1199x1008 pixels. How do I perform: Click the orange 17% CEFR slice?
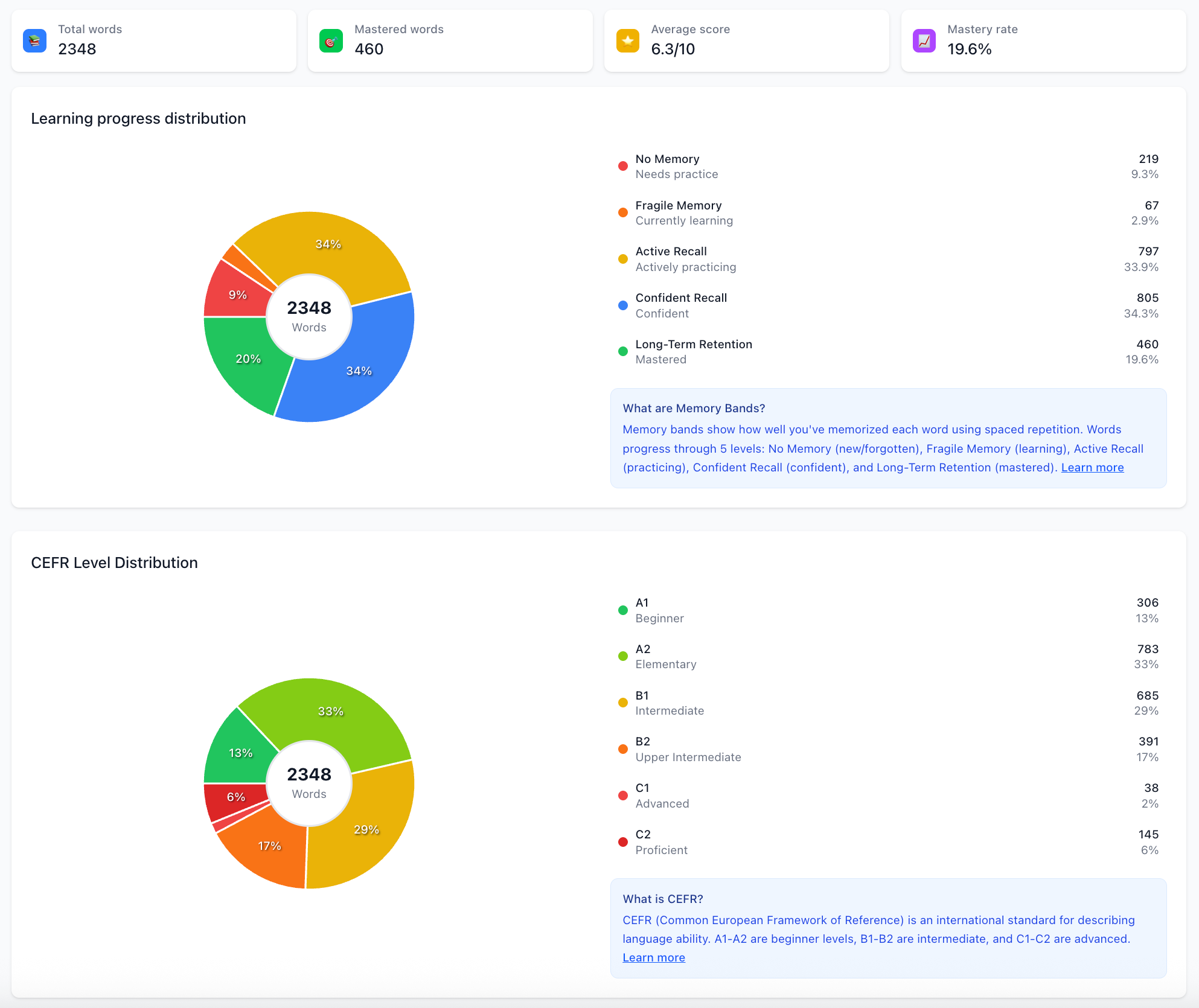pyautogui.click(x=269, y=846)
